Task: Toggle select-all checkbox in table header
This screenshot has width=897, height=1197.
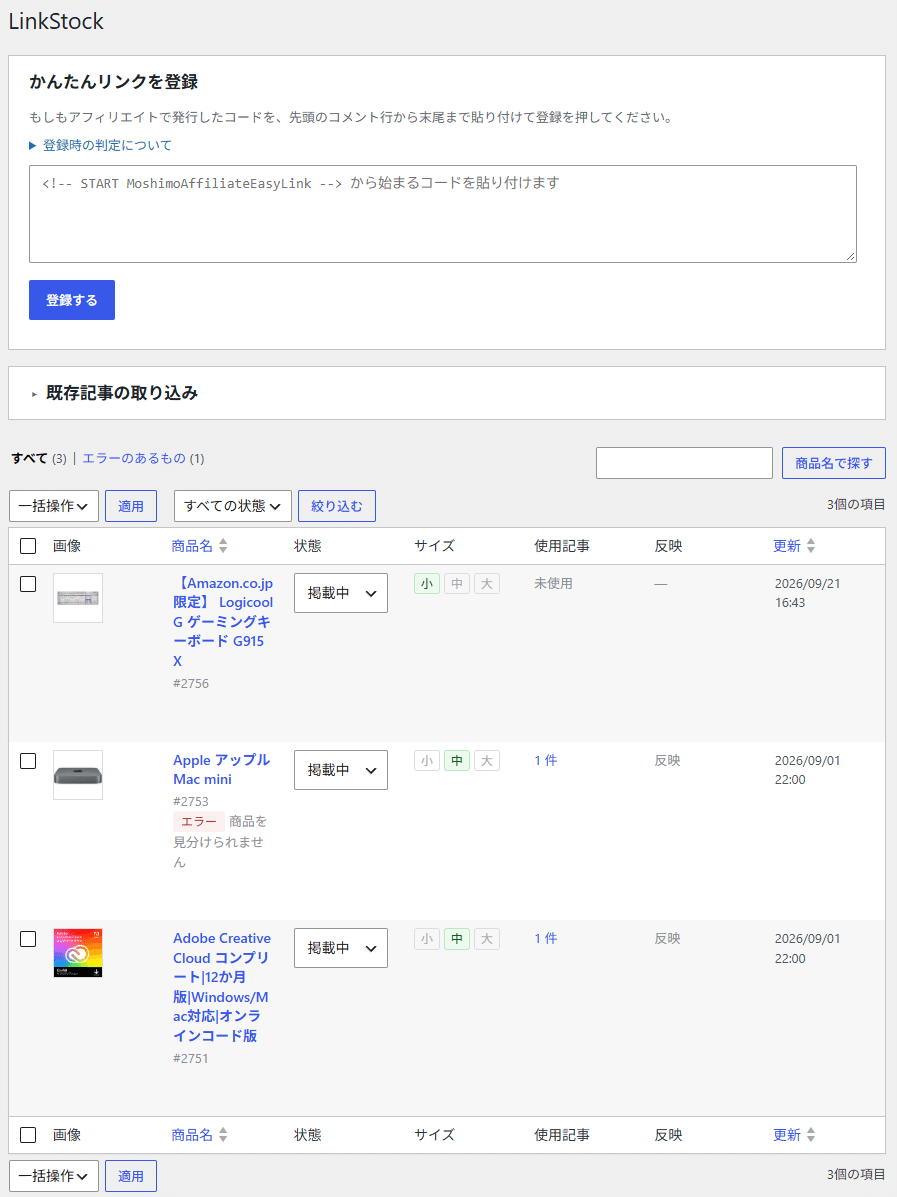Action: (28, 546)
